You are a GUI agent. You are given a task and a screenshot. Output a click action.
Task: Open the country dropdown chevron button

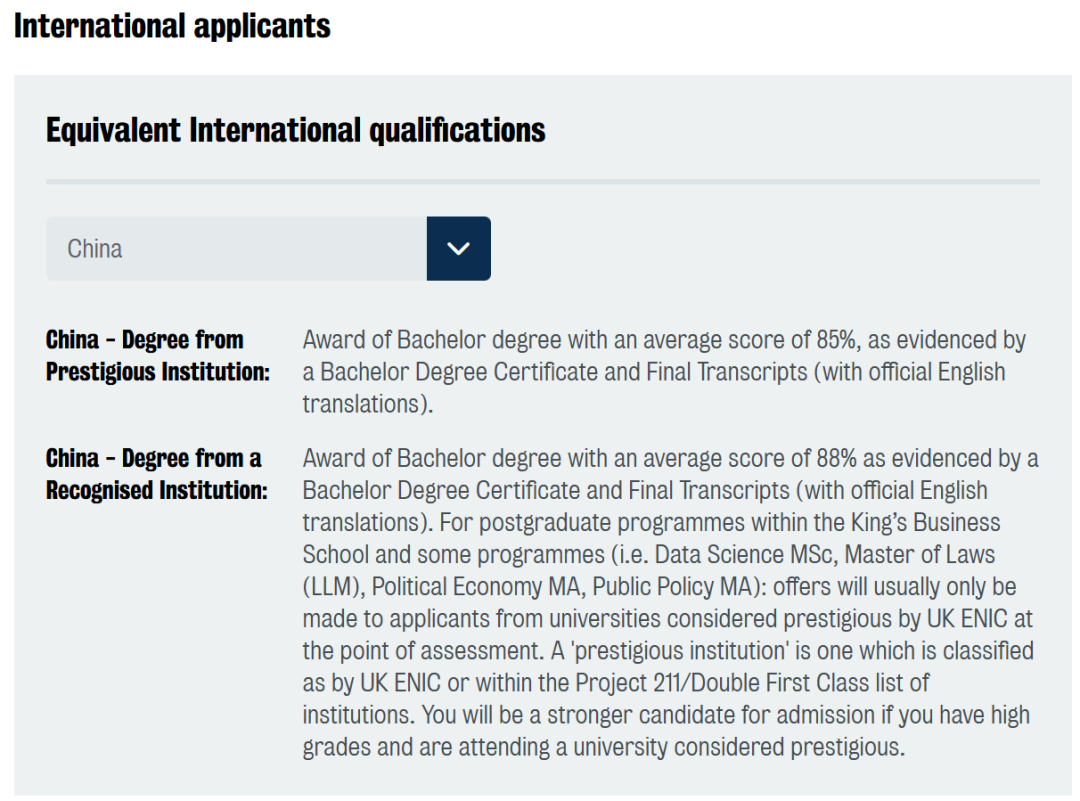(459, 249)
